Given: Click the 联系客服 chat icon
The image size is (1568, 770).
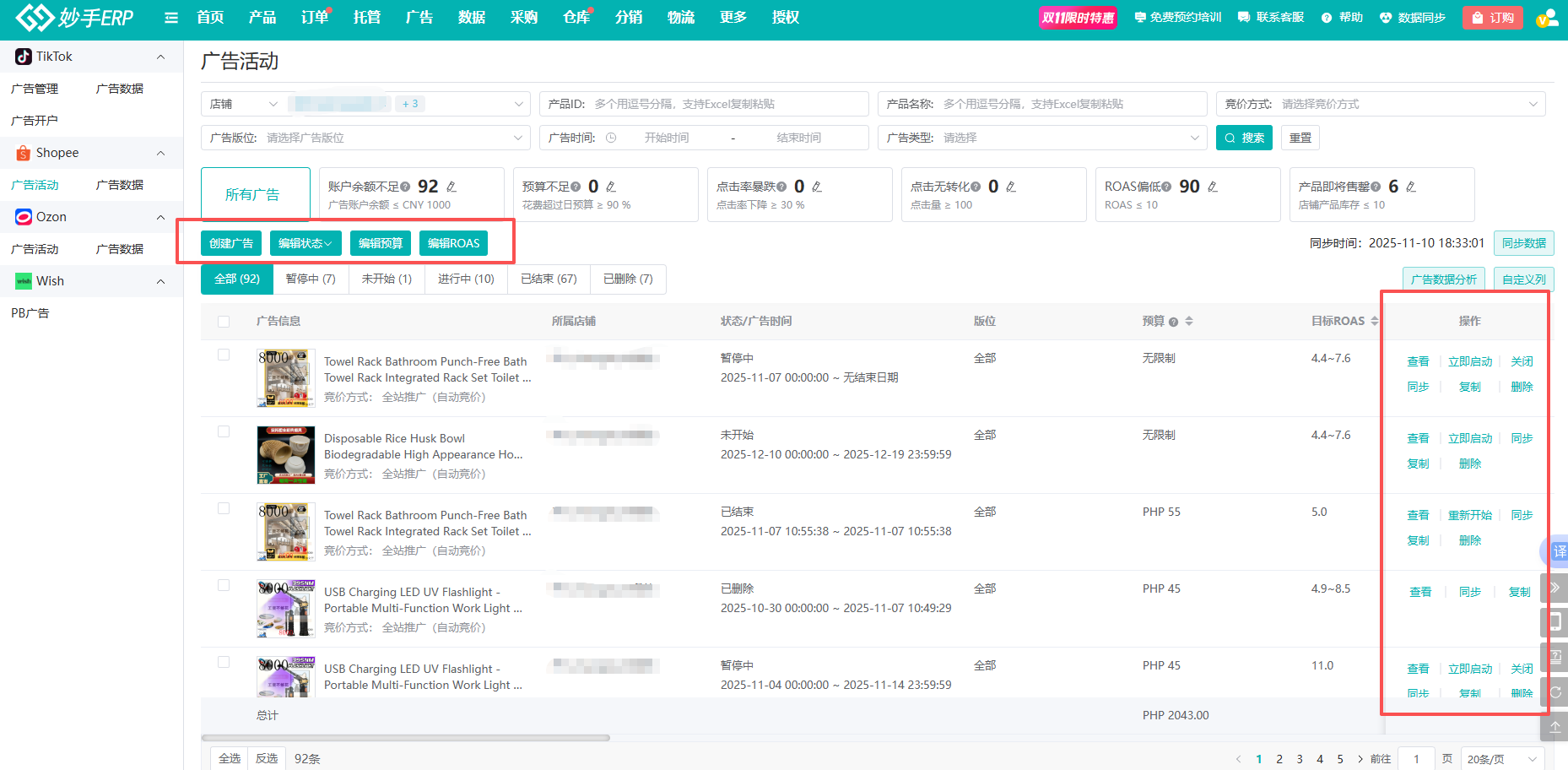Looking at the screenshot, I should 1244,18.
